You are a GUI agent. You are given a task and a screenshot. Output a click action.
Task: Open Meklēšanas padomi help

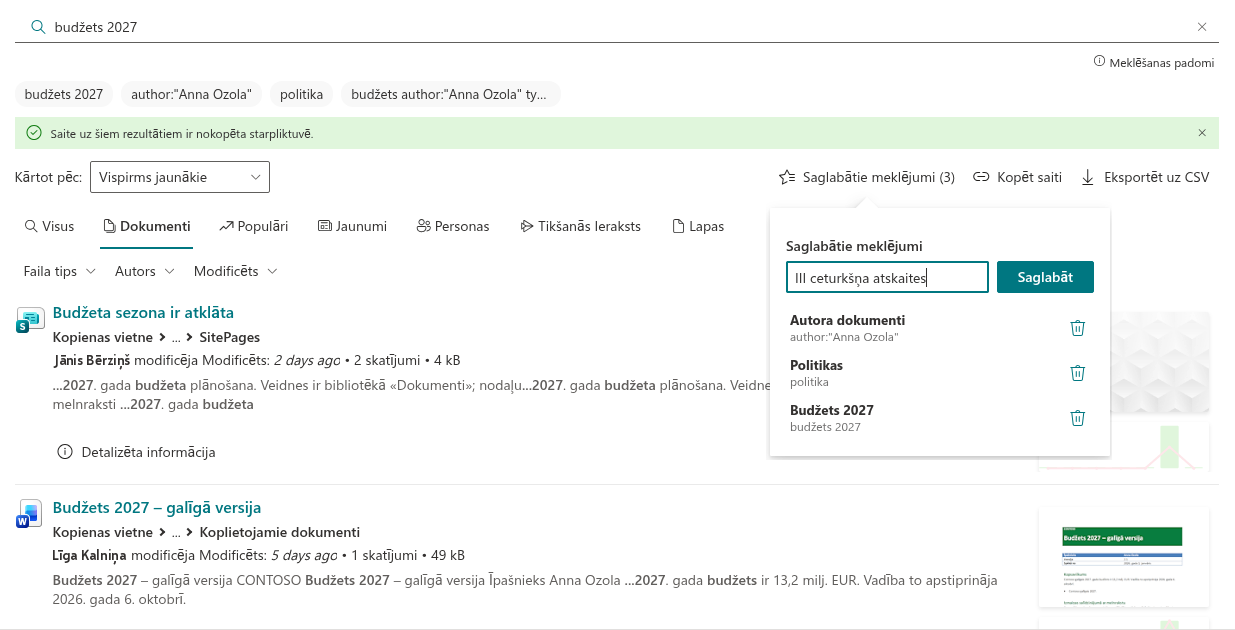click(x=1154, y=62)
